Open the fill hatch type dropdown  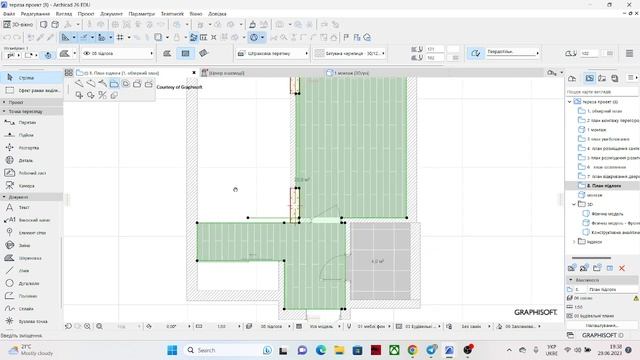273,53
